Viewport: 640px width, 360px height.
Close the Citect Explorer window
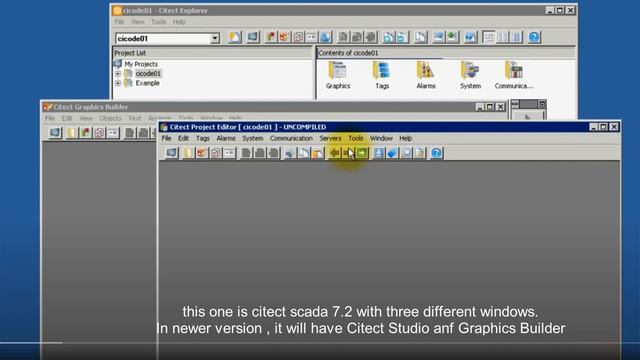571,11
